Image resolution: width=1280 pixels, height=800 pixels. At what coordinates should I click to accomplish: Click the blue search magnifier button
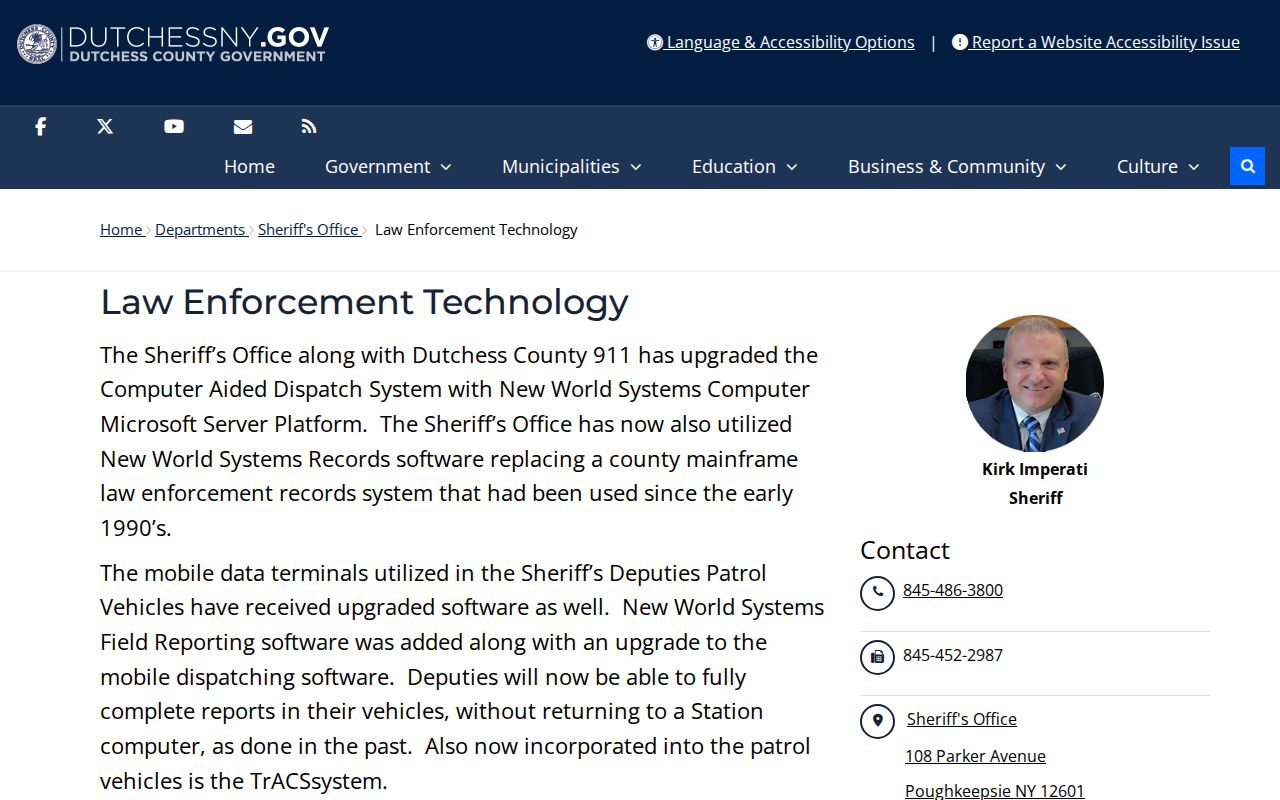pos(1247,166)
